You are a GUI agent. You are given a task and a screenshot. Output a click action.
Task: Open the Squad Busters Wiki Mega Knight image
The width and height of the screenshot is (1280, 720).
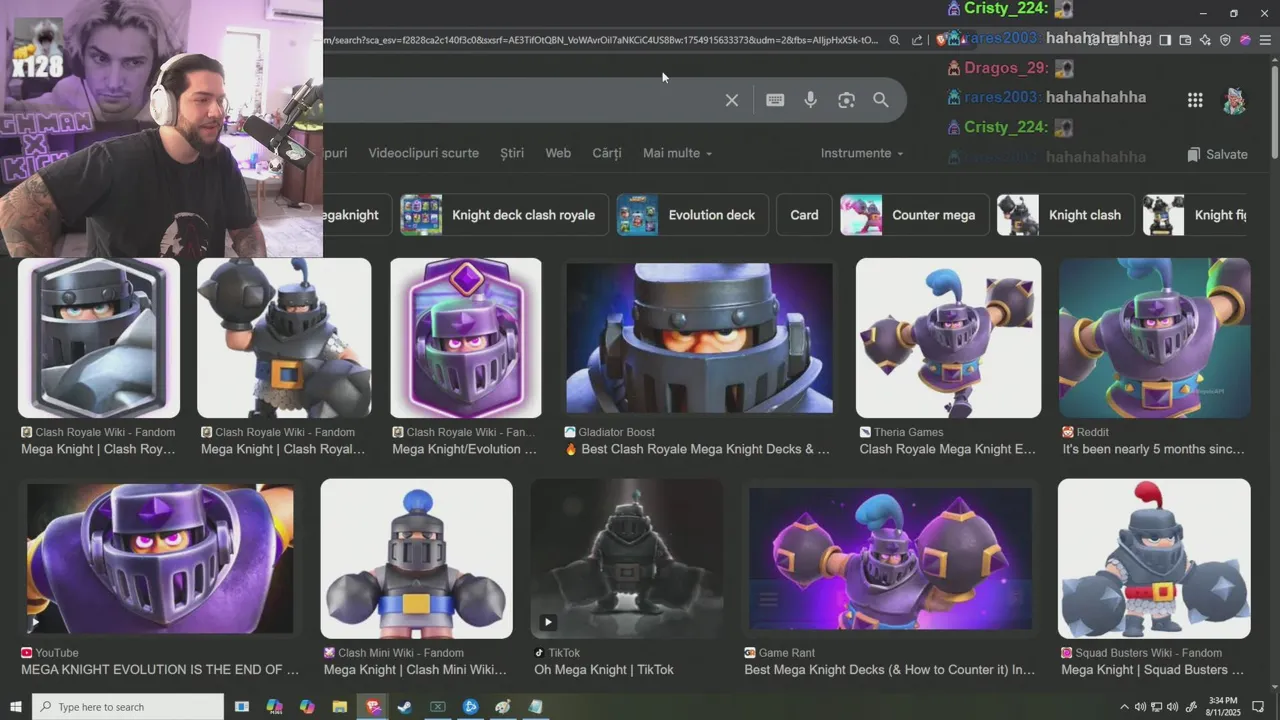click(1154, 559)
